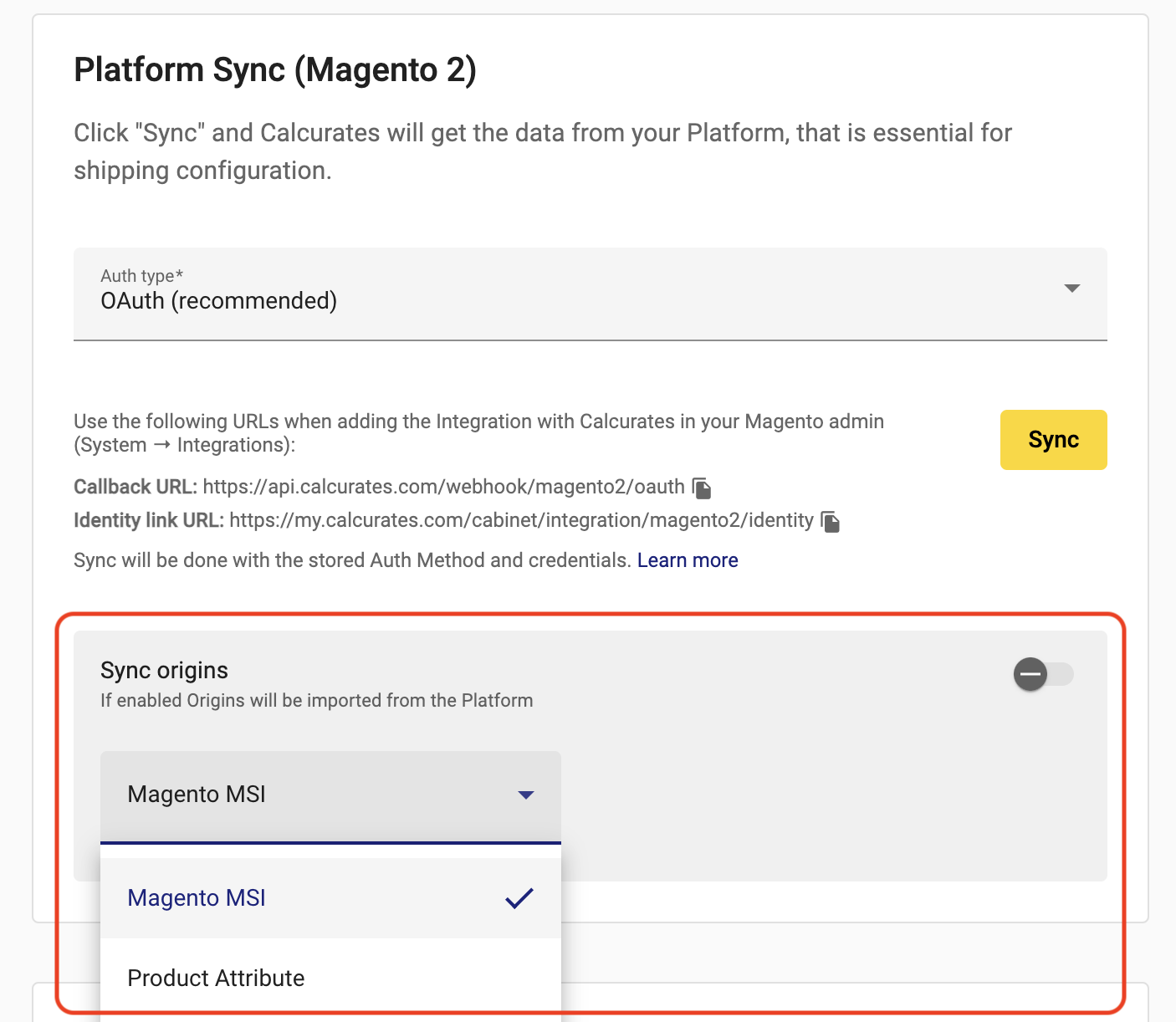This screenshot has height=1022, width=1176.
Task: Collapse the Magento MSI origin source dropdown
Action: click(330, 796)
